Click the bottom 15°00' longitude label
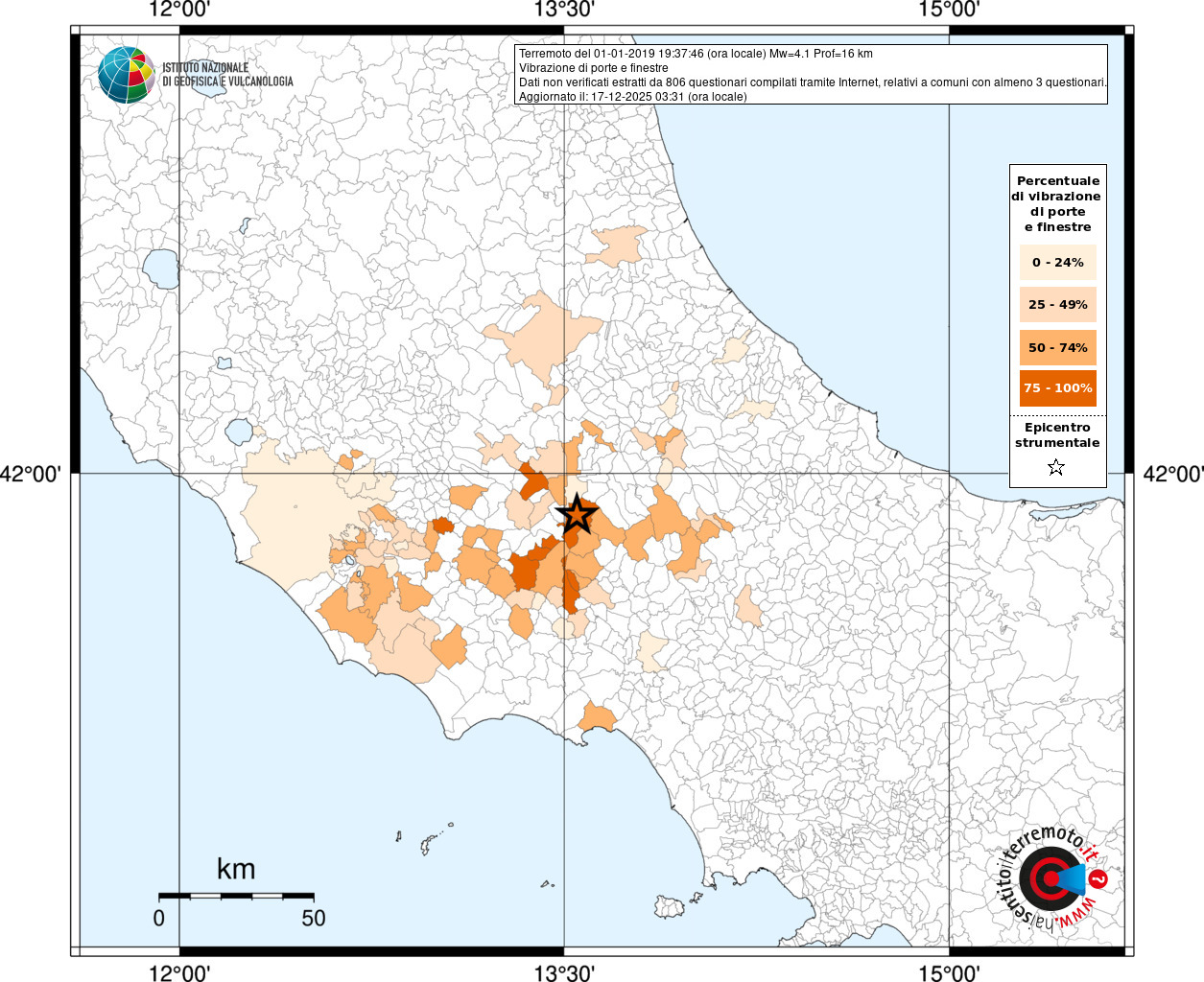 coord(949,973)
